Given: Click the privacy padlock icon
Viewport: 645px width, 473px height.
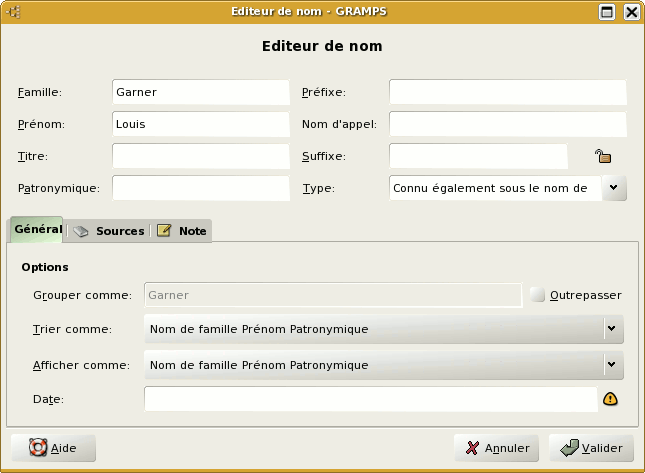Looking at the screenshot, I should pos(603,156).
